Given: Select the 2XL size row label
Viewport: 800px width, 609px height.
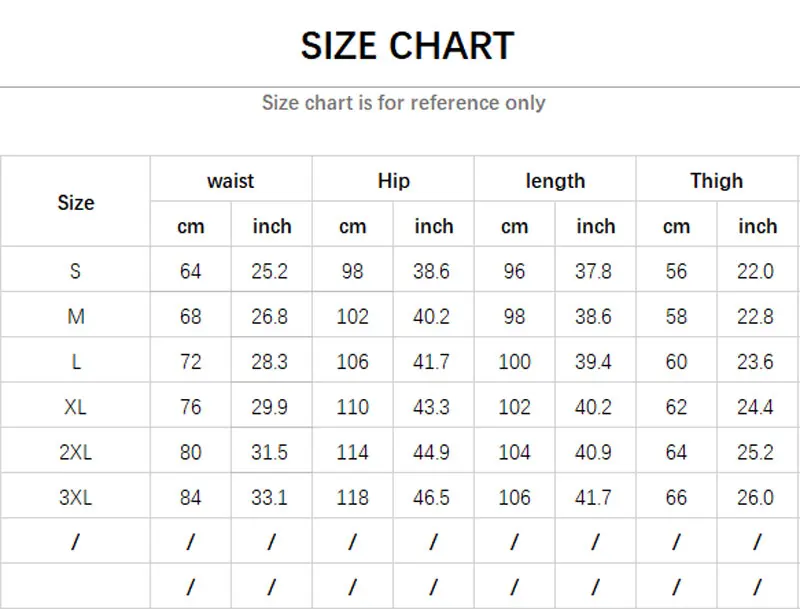Looking at the screenshot, I should [76, 452].
